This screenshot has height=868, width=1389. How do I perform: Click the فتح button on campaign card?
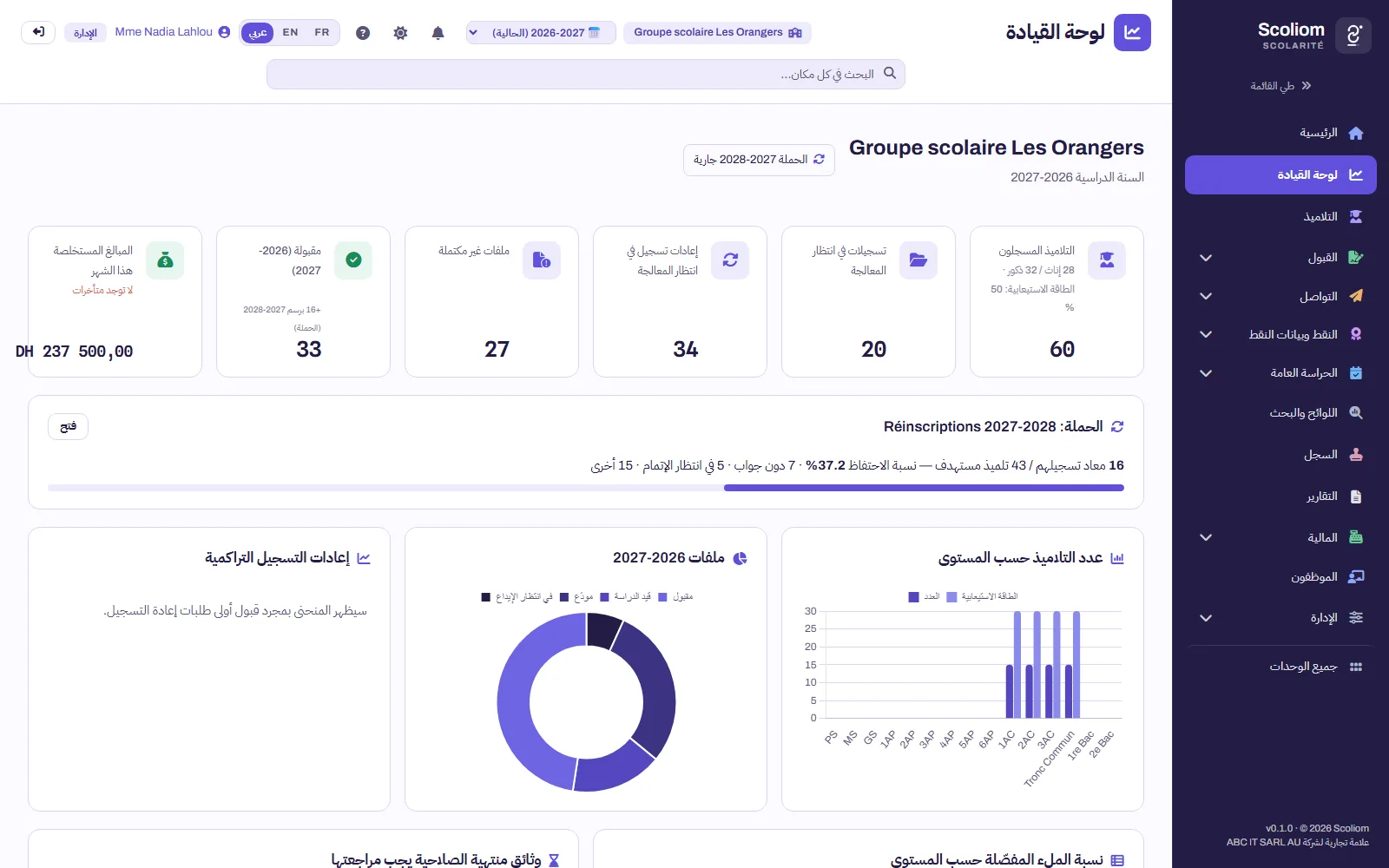click(68, 426)
